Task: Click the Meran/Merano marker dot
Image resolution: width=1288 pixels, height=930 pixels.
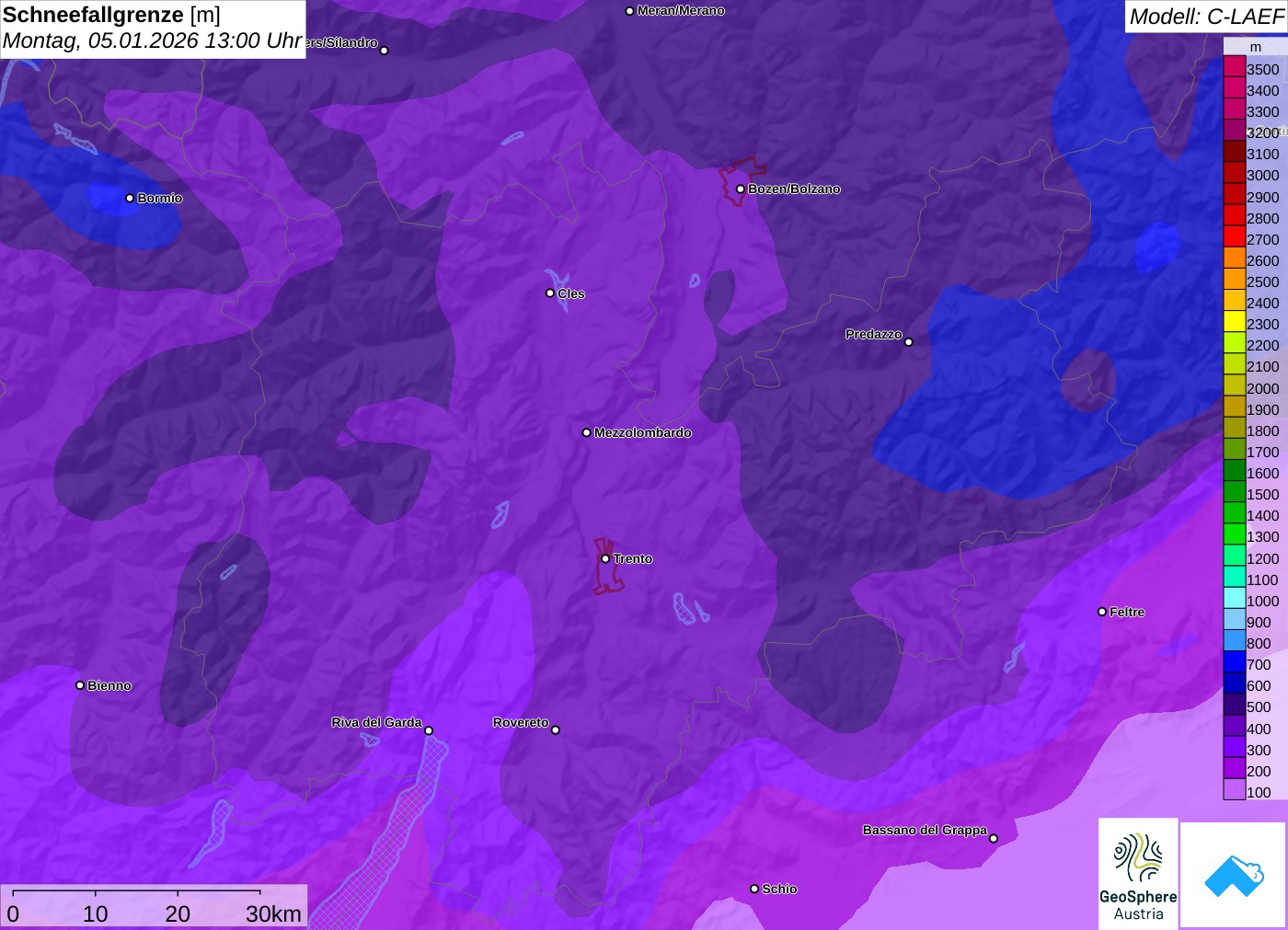Action: pyautogui.click(x=629, y=11)
